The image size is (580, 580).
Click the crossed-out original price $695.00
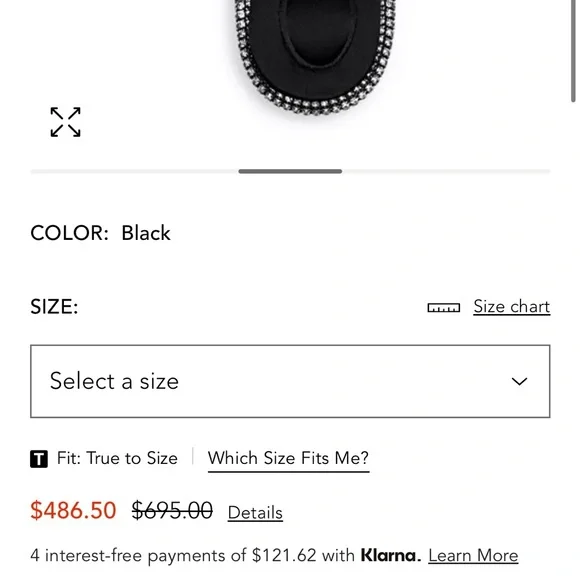click(x=172, y=510)
